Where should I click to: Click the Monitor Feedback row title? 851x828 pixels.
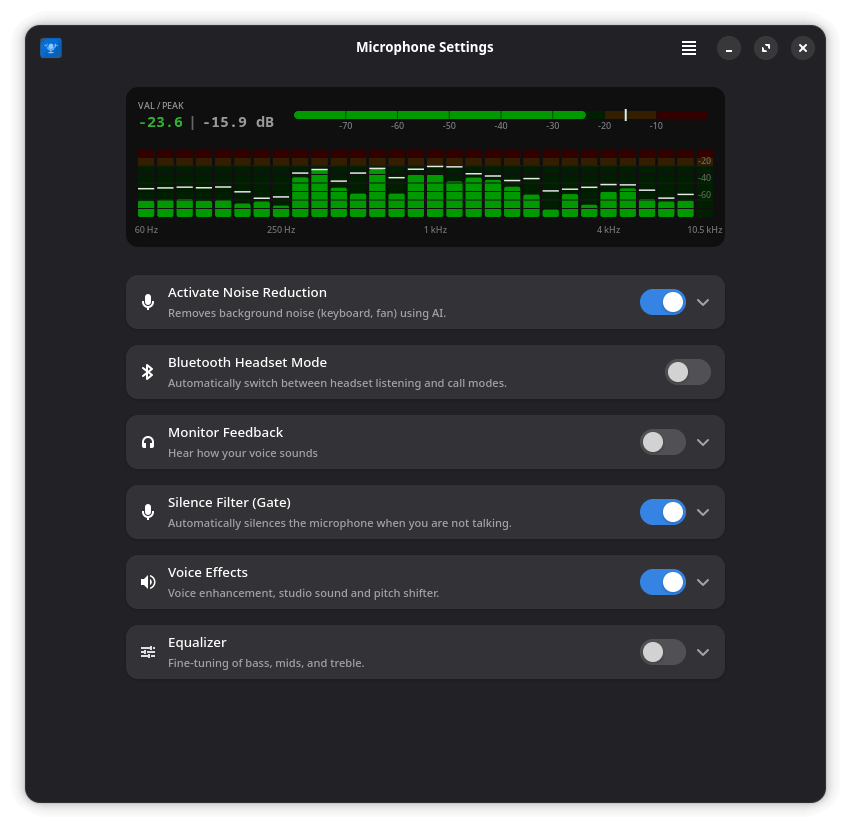[225, 432]
